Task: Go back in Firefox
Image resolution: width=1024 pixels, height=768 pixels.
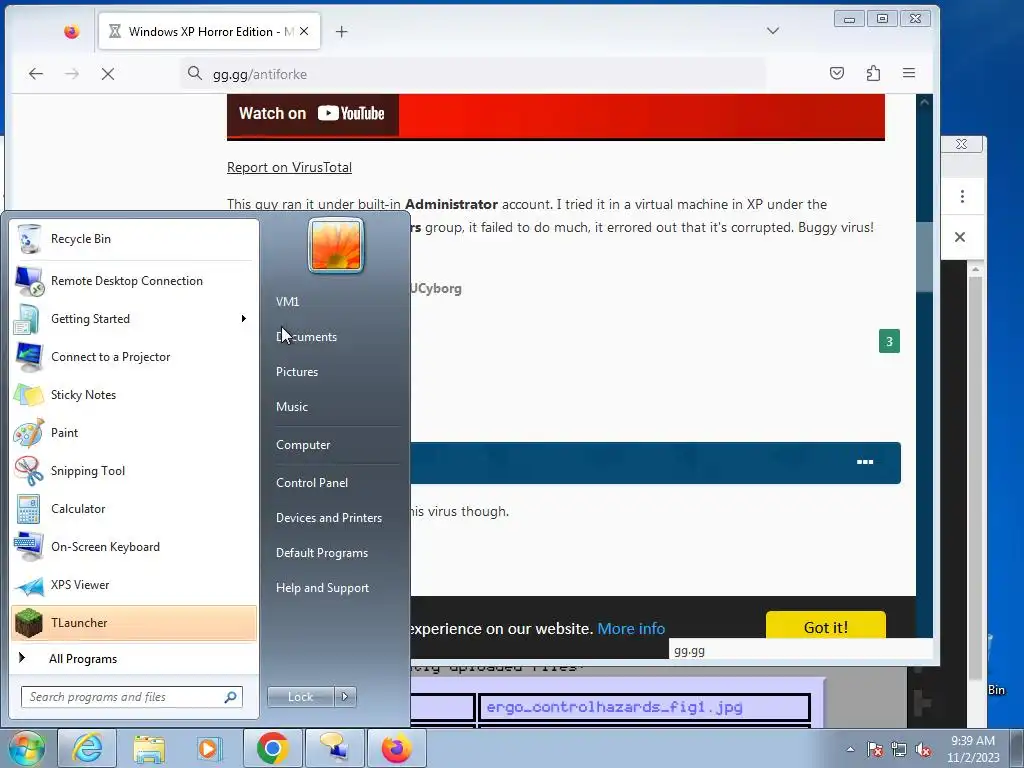Action: (x=36, y=74)
